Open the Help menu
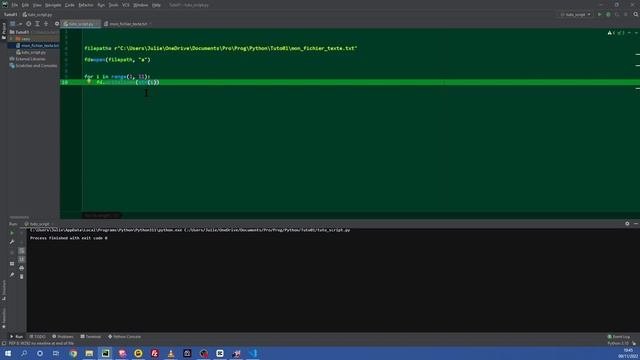Image resolution: width=640 pixels, height=360 pixels. tap(156, 5)
